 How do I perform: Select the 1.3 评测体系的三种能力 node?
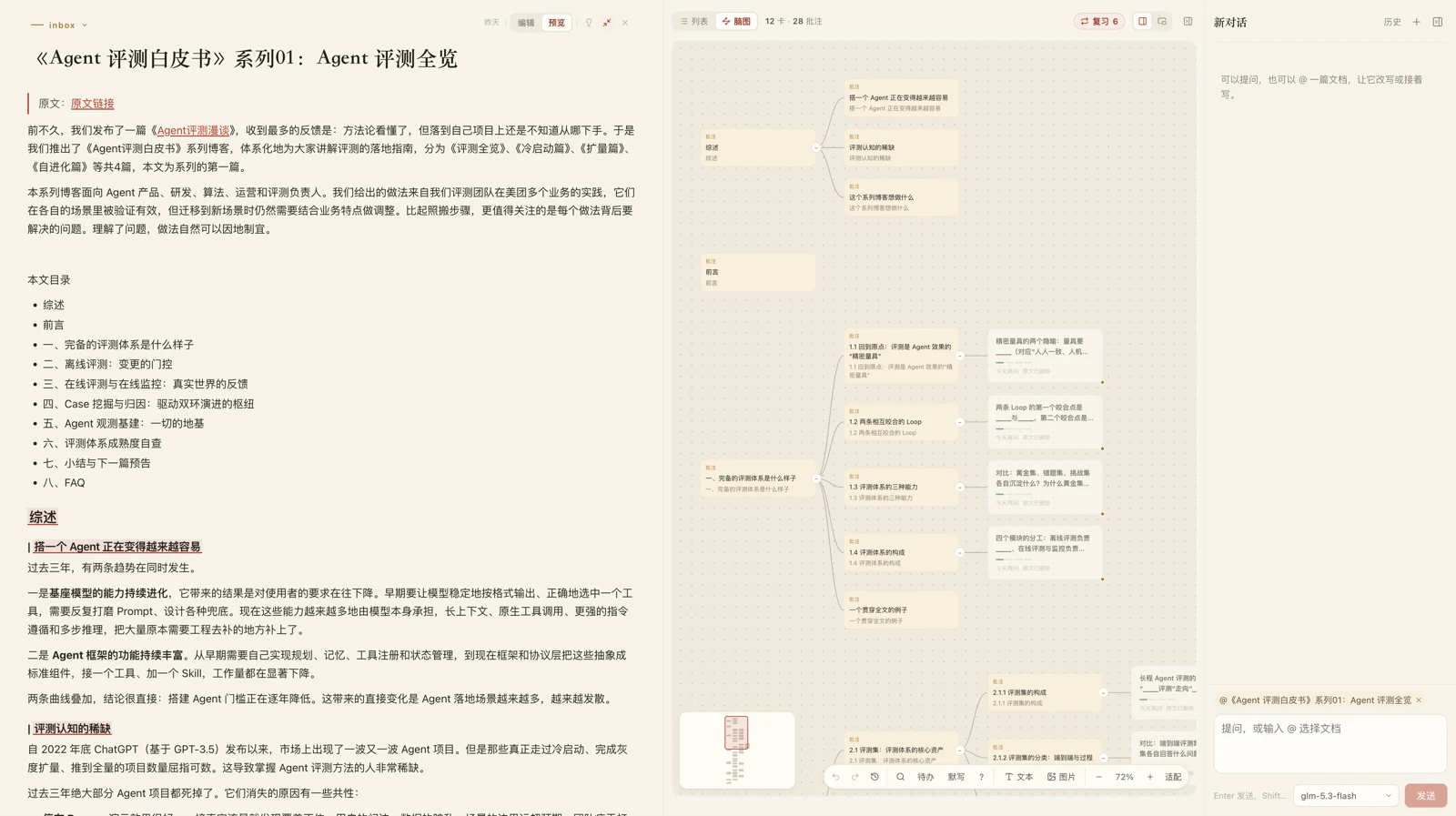click(901, 488)
